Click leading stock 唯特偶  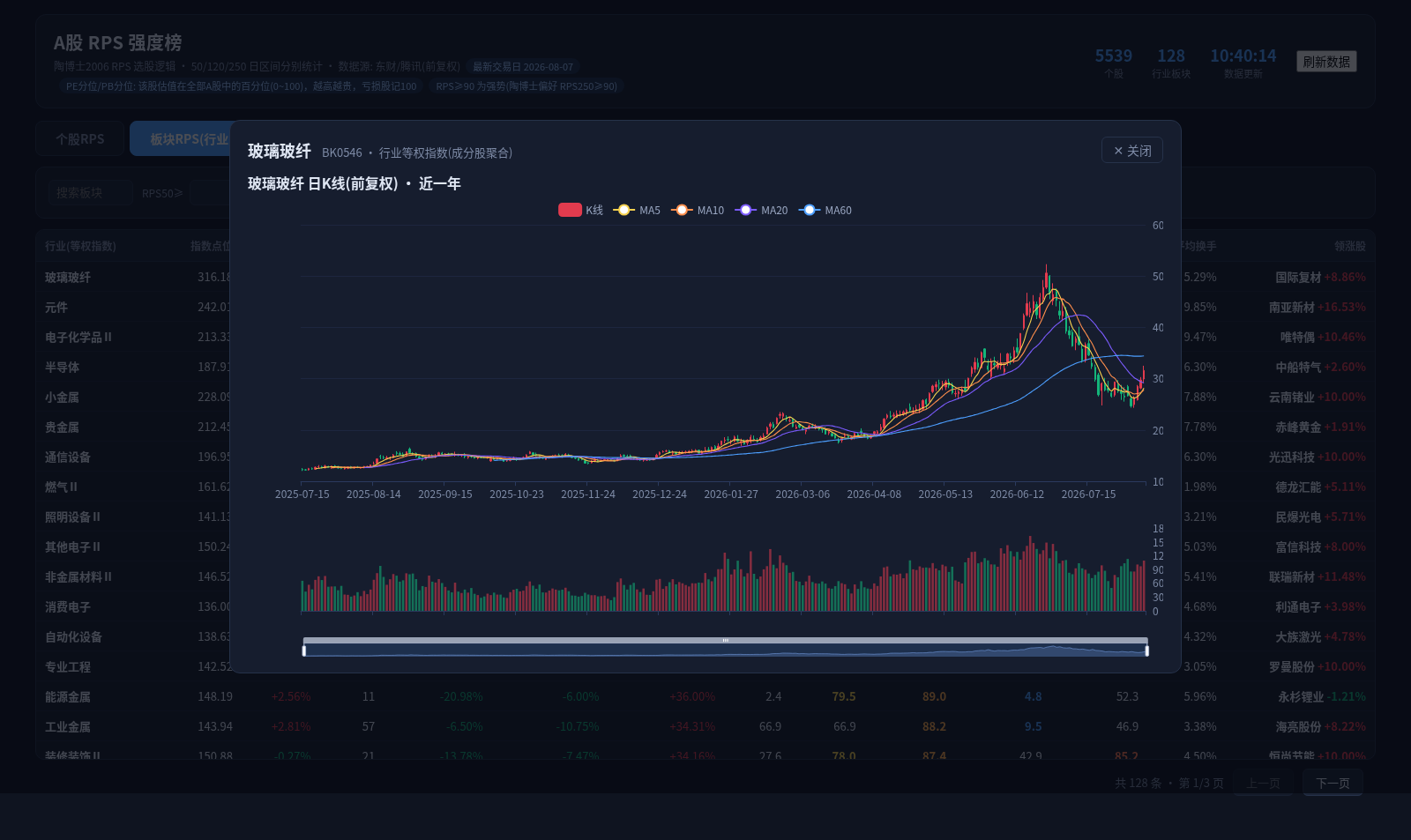1298,338
